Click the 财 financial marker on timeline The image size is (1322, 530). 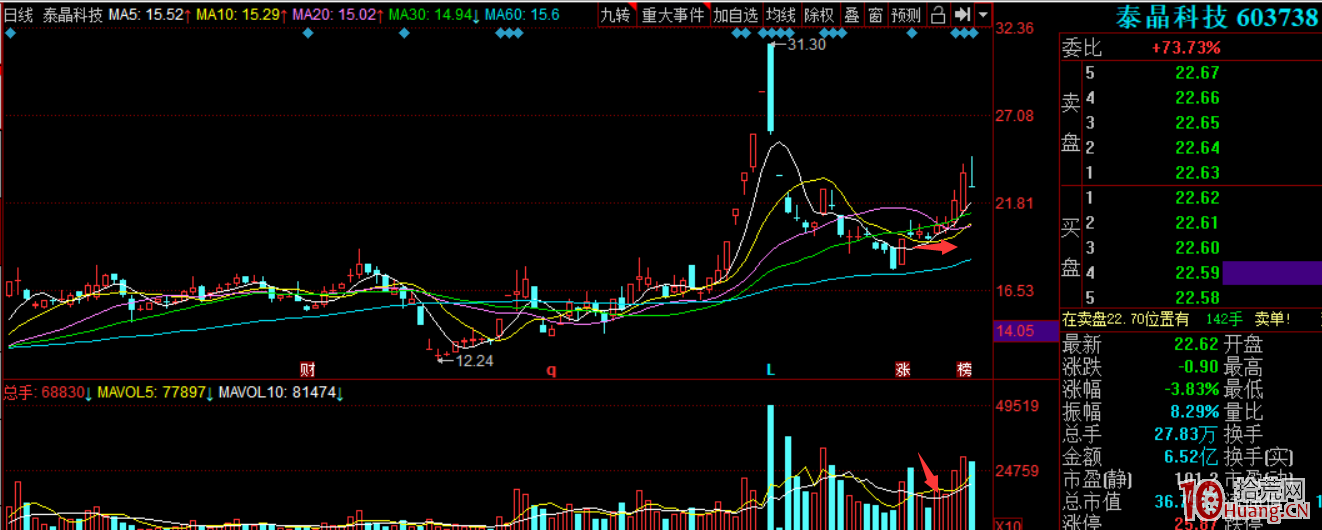(x=308, y=369)
